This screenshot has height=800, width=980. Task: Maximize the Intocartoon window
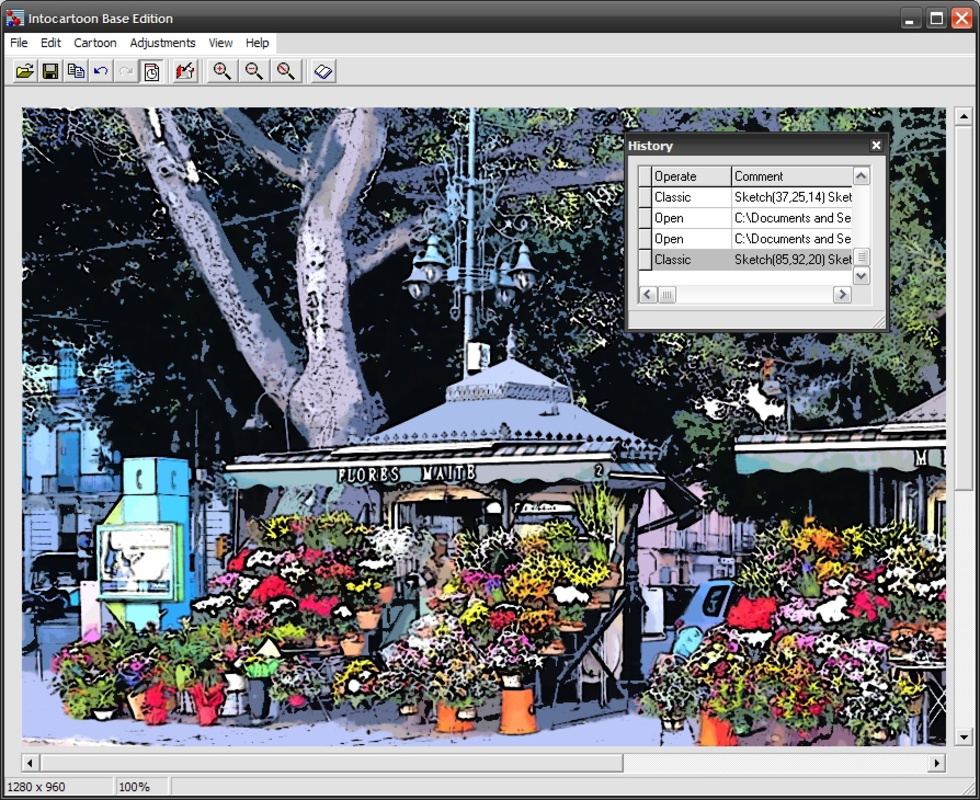coord(936,18)
